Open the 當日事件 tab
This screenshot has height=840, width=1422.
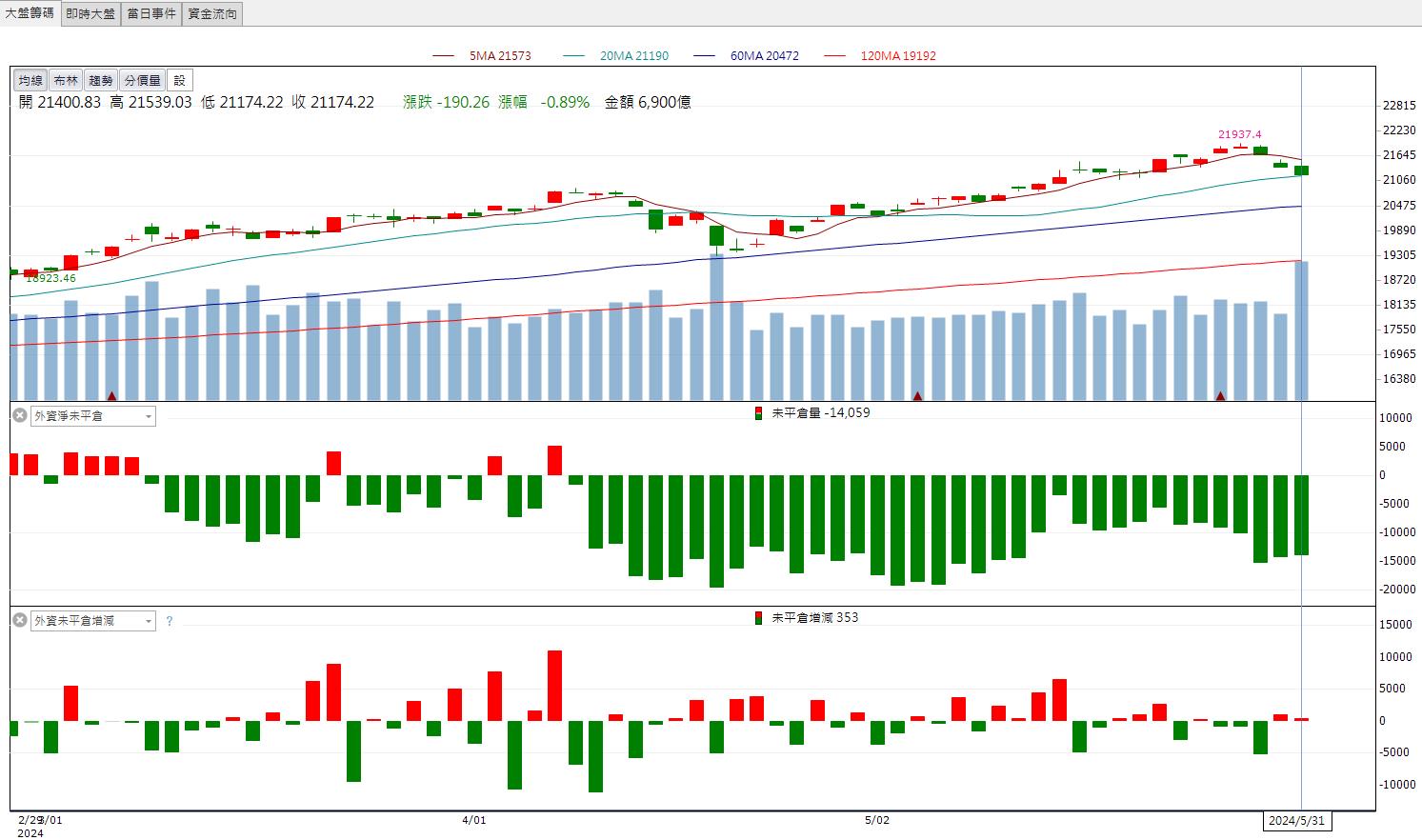(151, 13)
